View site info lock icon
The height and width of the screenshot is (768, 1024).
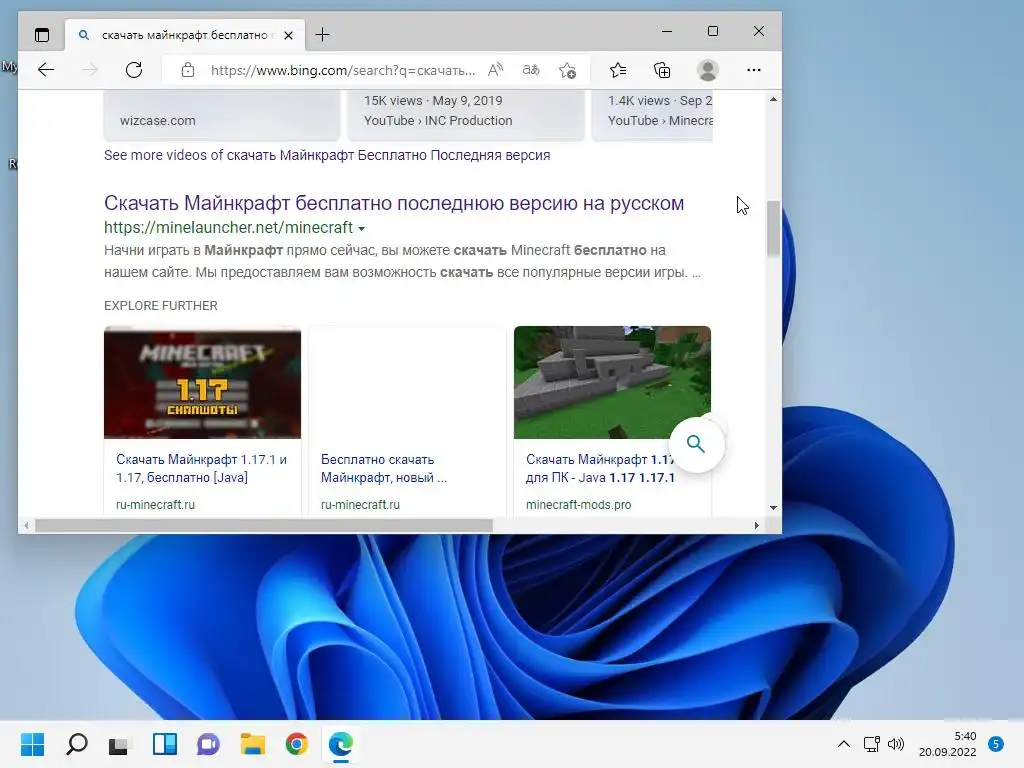[188, 70]
